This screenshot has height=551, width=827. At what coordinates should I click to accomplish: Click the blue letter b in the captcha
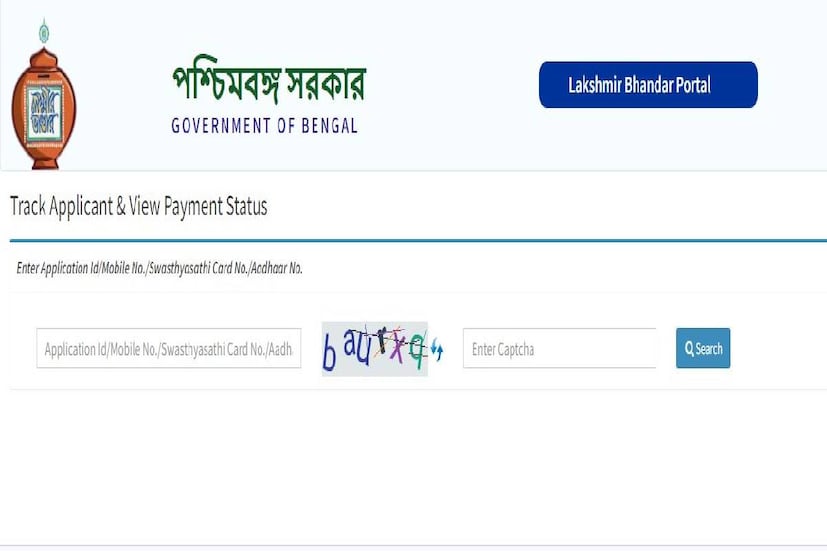pyautogui.click(x=329, y=353)
